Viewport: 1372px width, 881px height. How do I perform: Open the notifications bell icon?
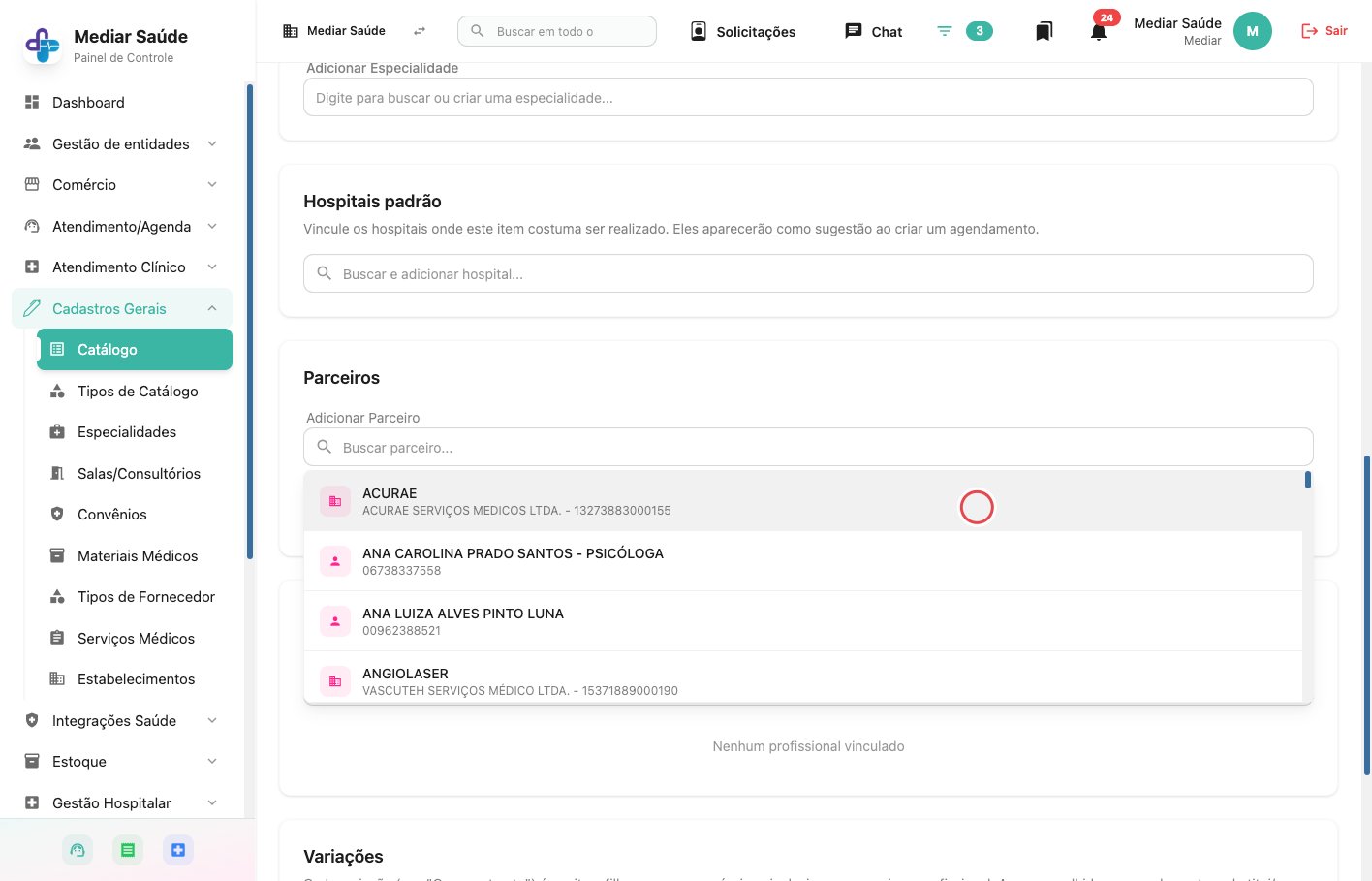point(1098,32)
